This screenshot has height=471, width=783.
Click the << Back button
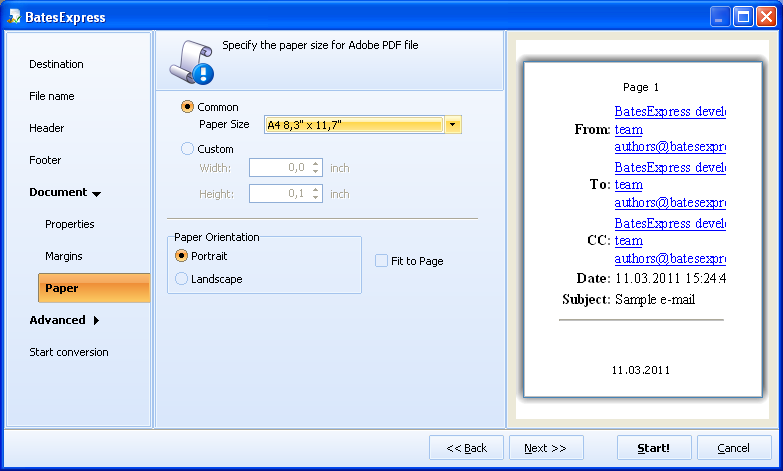click(466, 448)
